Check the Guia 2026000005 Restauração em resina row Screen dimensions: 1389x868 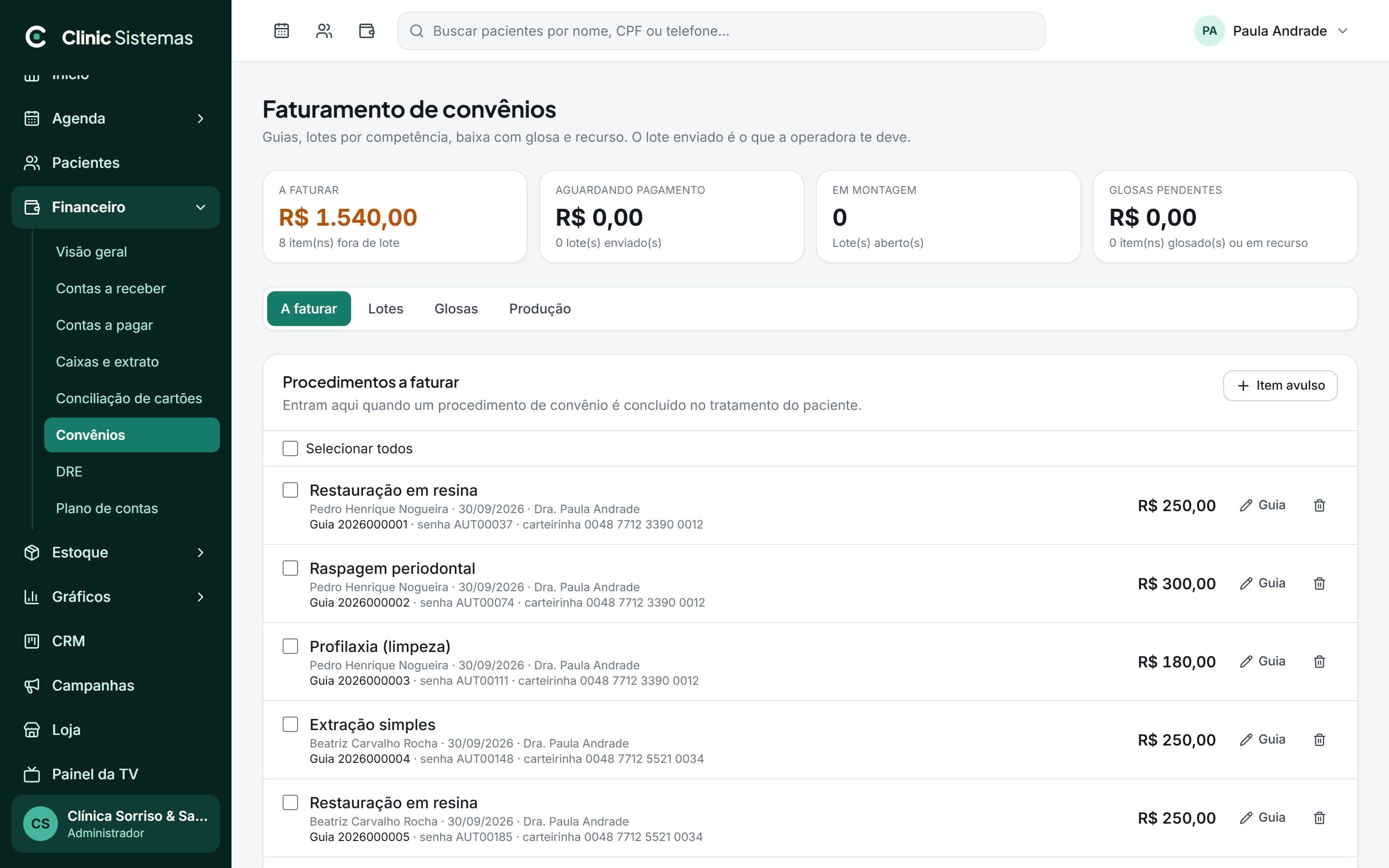[x=290, y=802]
